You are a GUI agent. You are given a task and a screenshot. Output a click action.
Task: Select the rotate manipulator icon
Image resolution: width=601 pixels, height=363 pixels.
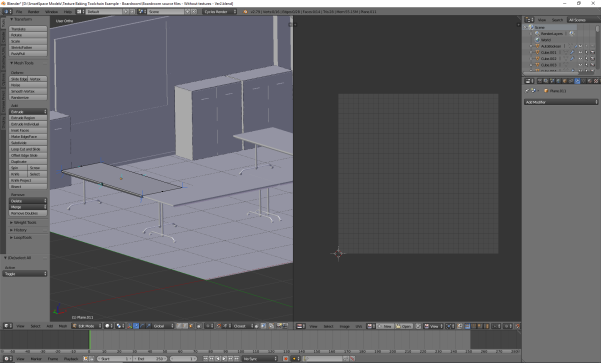(142, 326)
